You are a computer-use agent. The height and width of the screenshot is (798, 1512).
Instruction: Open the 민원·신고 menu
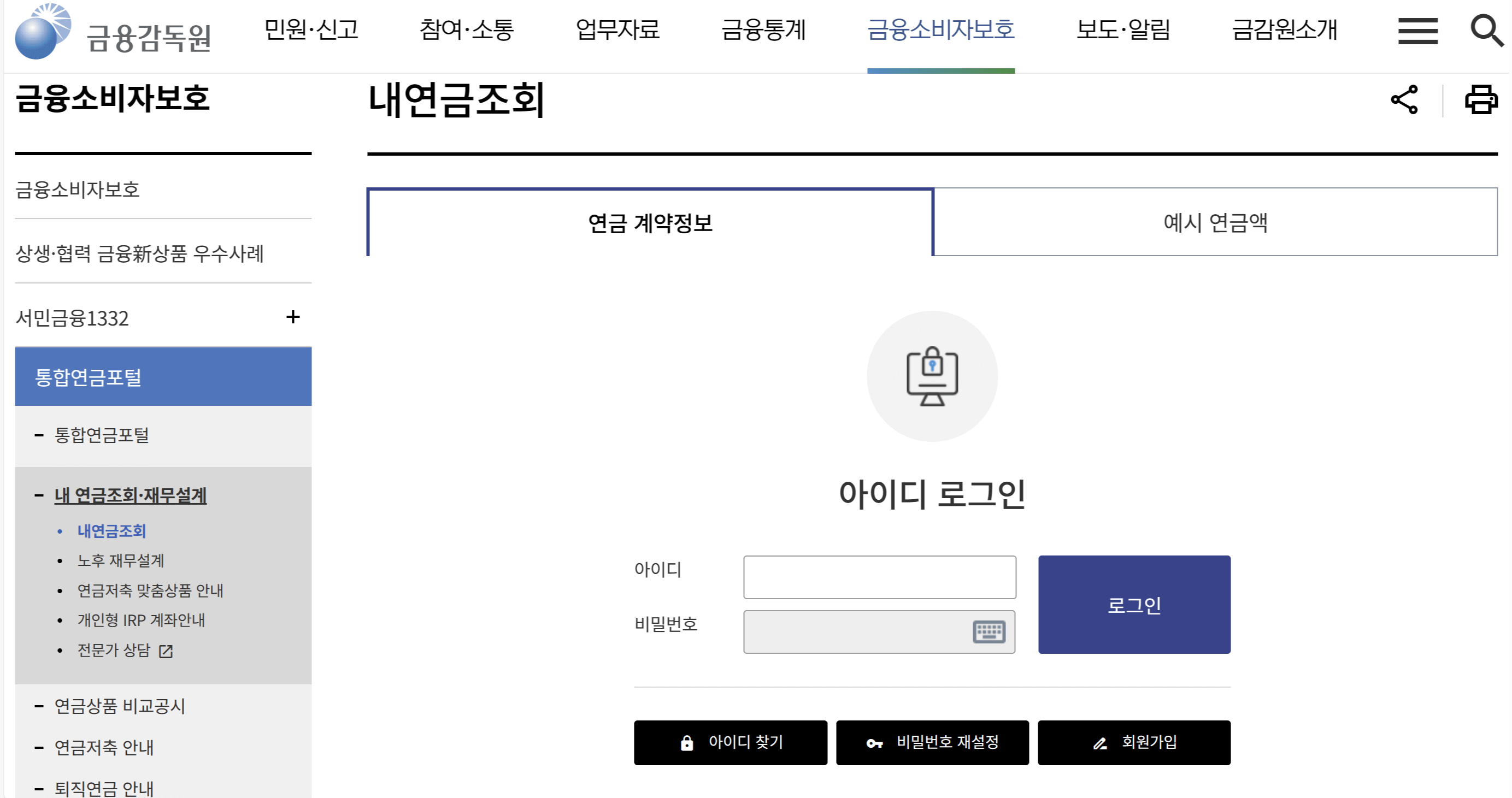click(x=311, y=31)
